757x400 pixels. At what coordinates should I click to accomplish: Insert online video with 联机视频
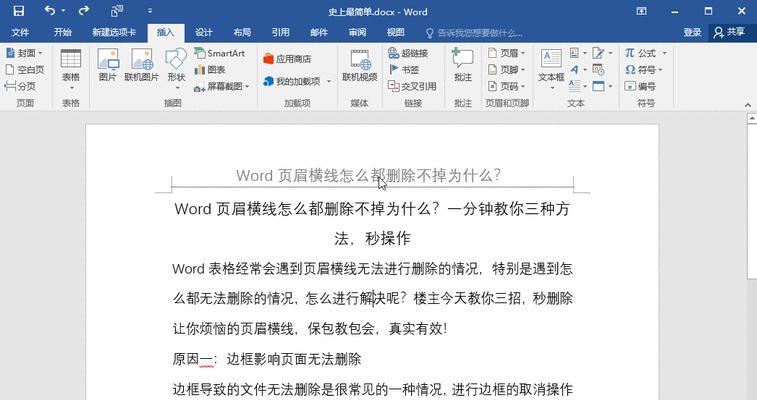[360, 65]
